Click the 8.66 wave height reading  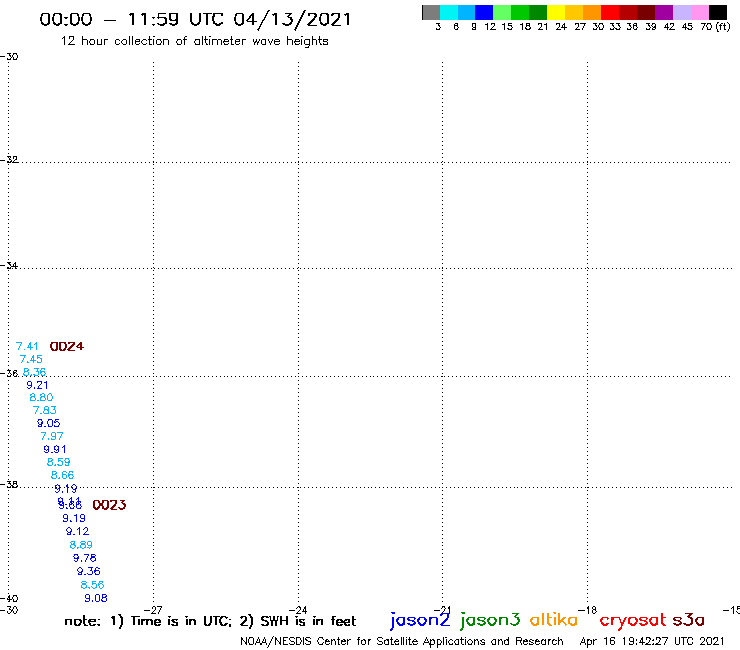point(62,475)
